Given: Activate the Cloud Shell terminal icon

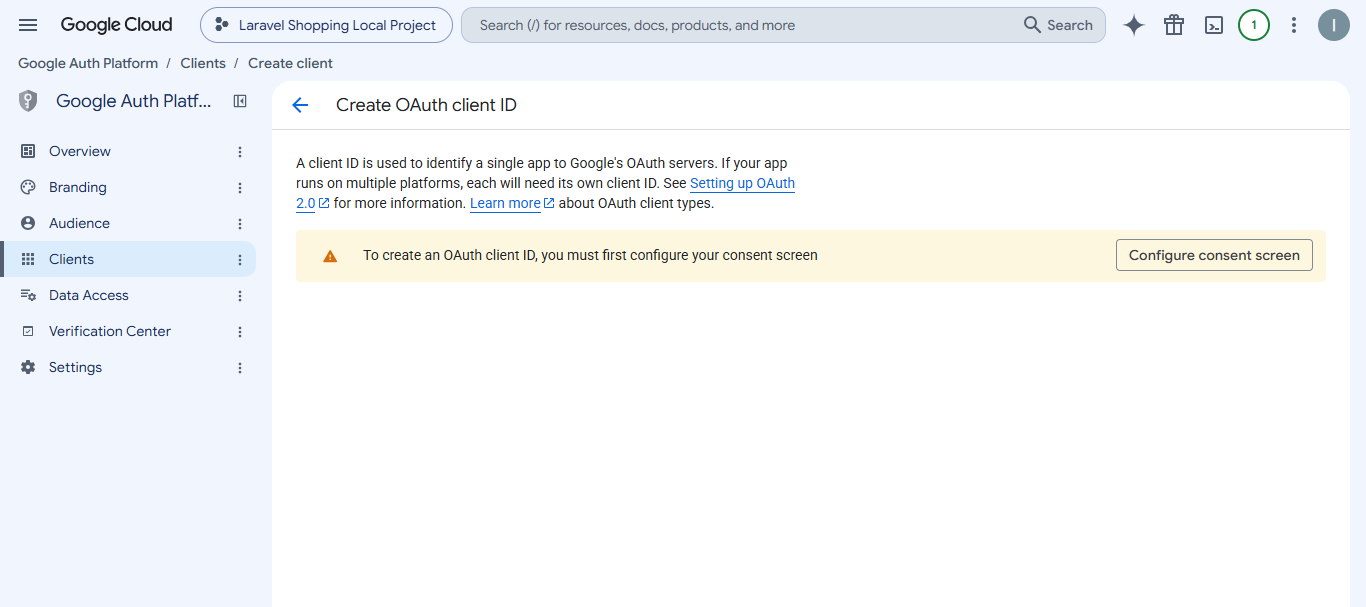Looking at the screenshot, I should coord(1214,25).
